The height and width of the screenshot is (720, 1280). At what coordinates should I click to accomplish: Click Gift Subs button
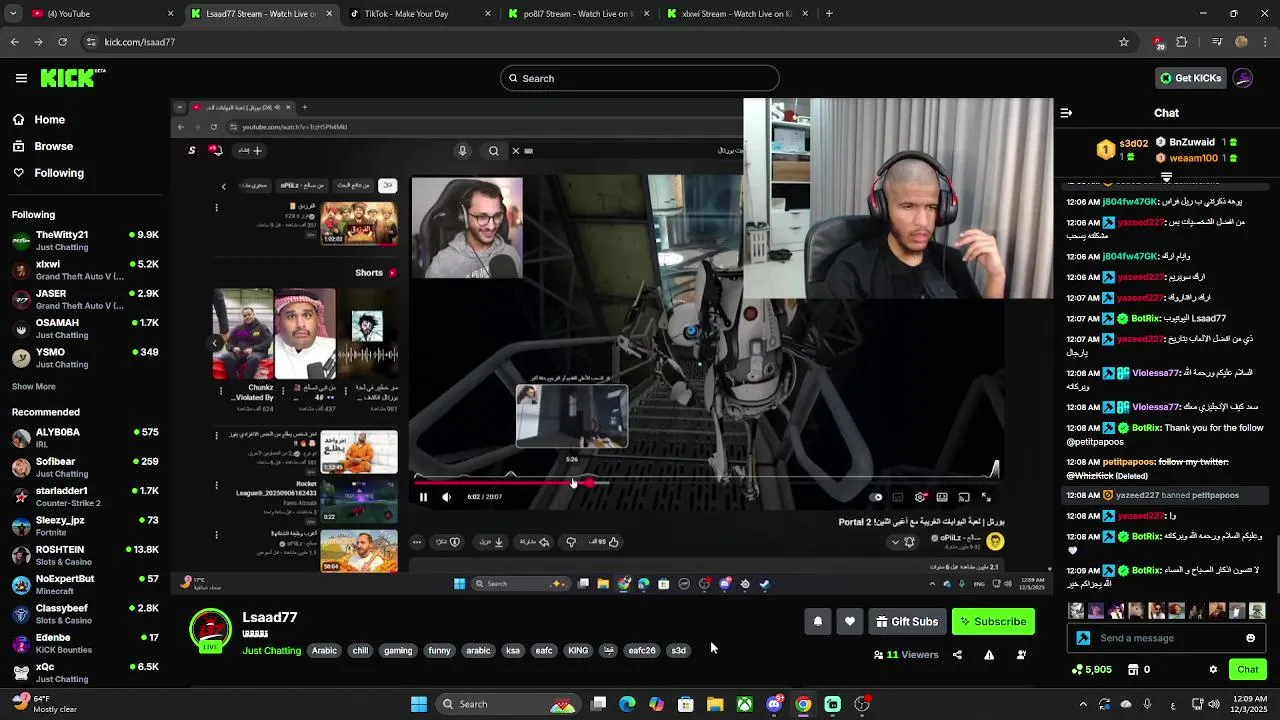(x=907, y=622)
